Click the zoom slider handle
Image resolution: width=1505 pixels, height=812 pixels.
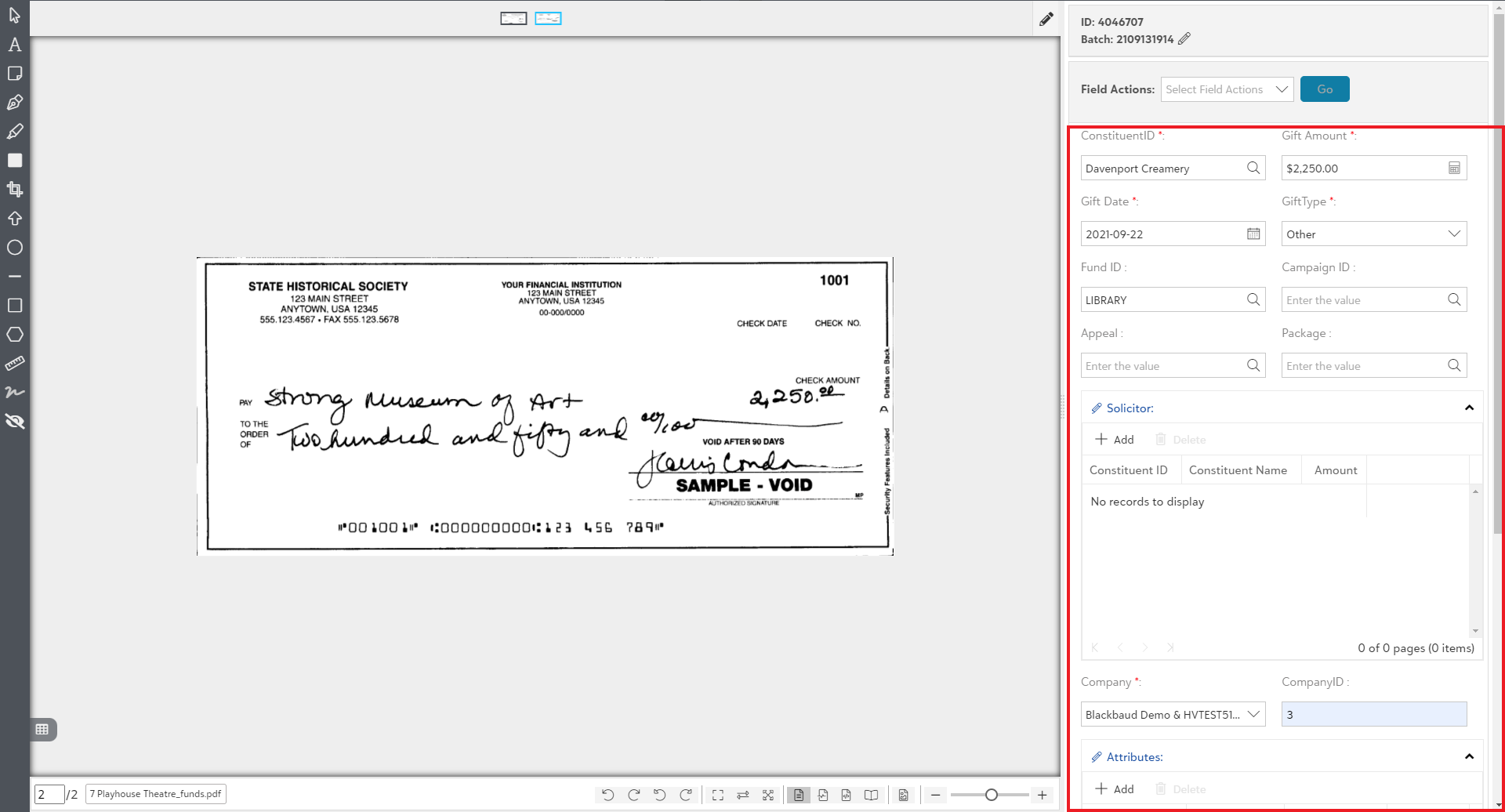992,795
